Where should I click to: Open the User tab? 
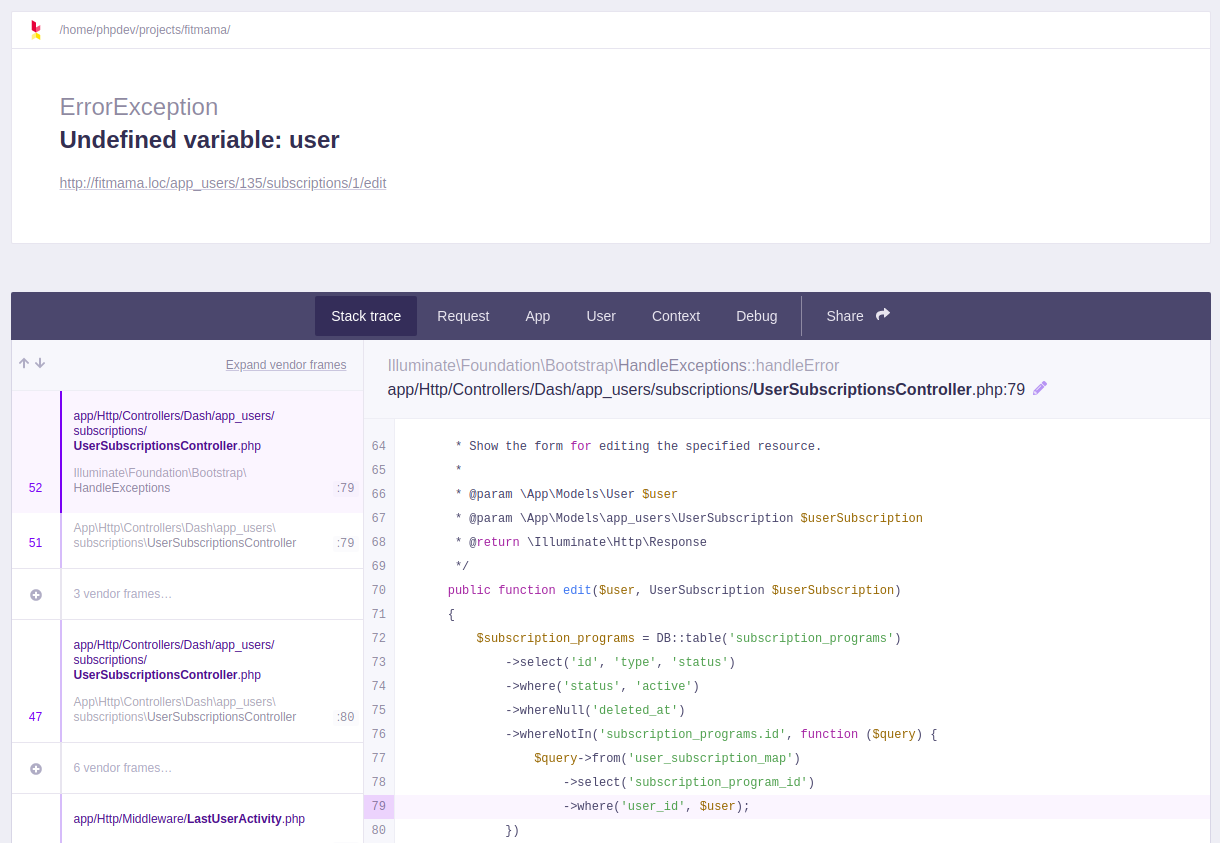601,316
